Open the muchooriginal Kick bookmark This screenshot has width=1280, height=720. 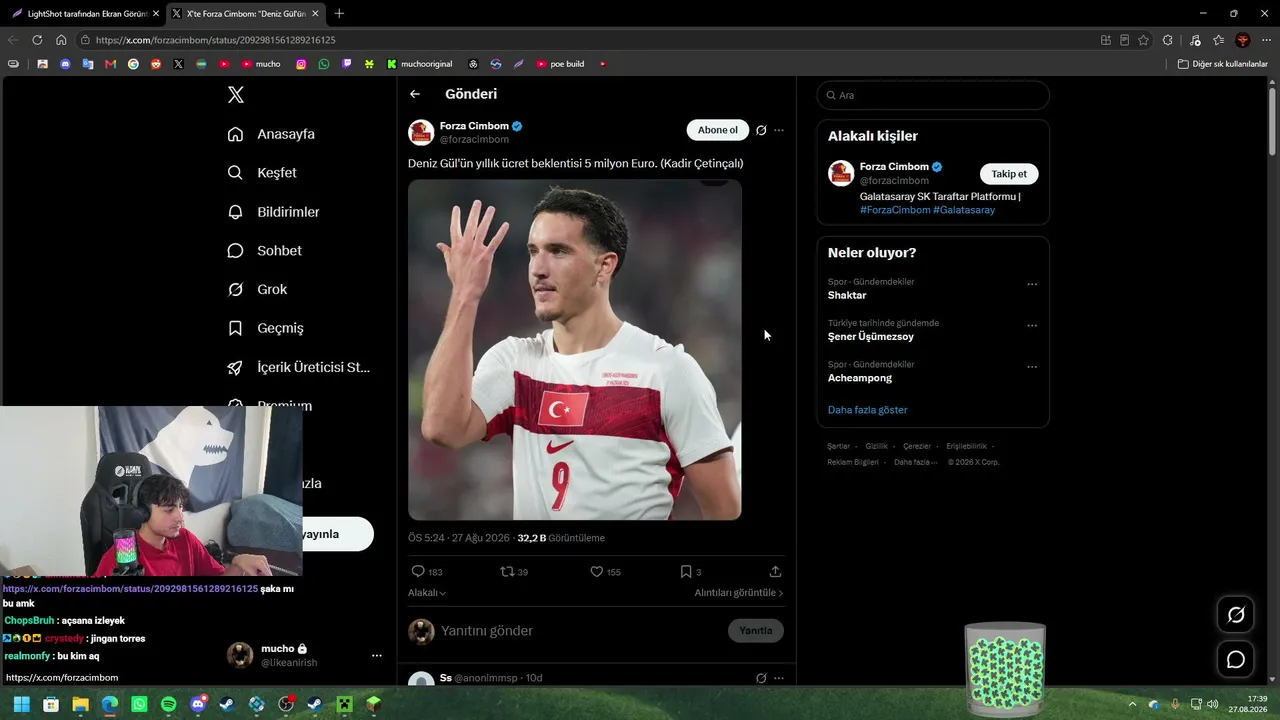point(419,64)
